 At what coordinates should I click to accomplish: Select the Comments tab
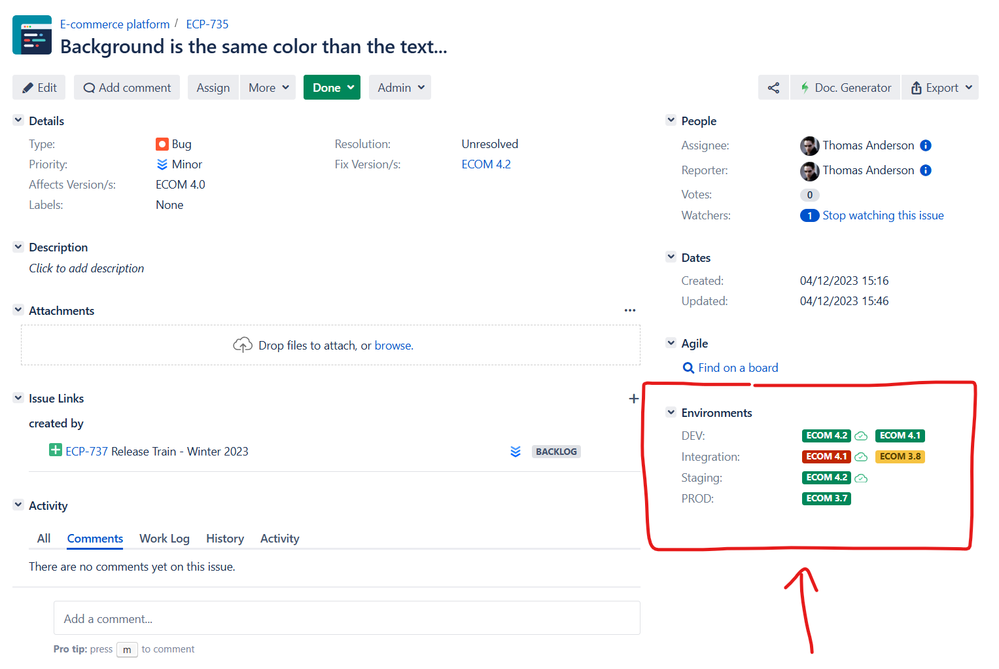pos(95,538)
